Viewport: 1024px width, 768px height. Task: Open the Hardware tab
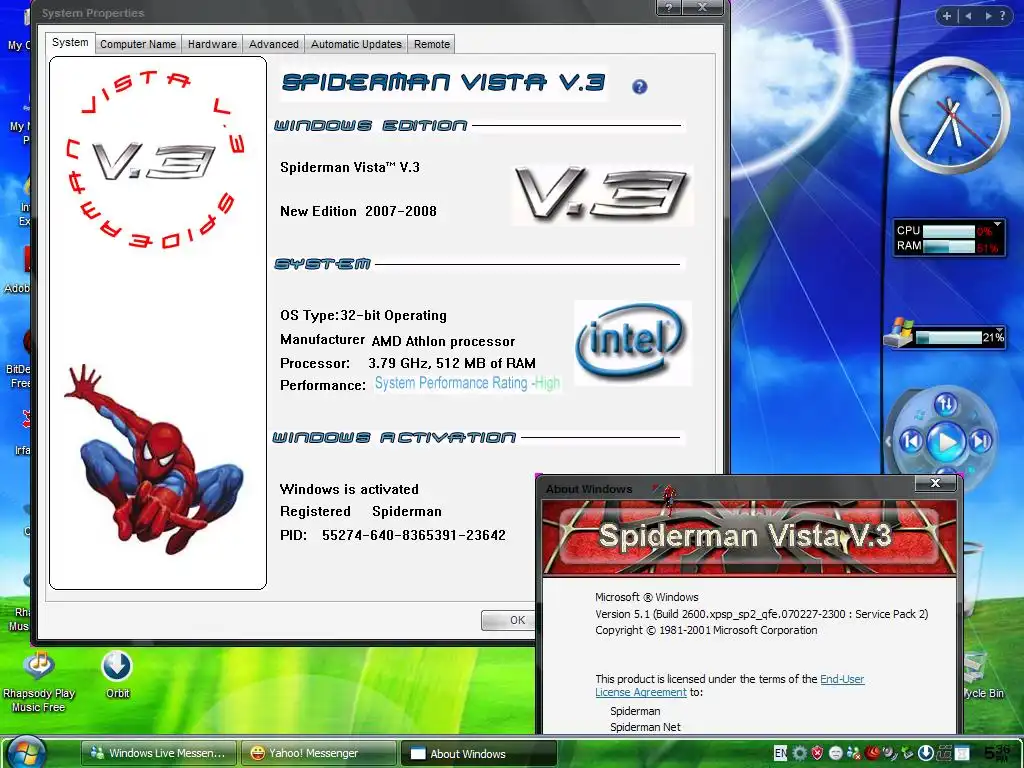click(x=212, y=44)
